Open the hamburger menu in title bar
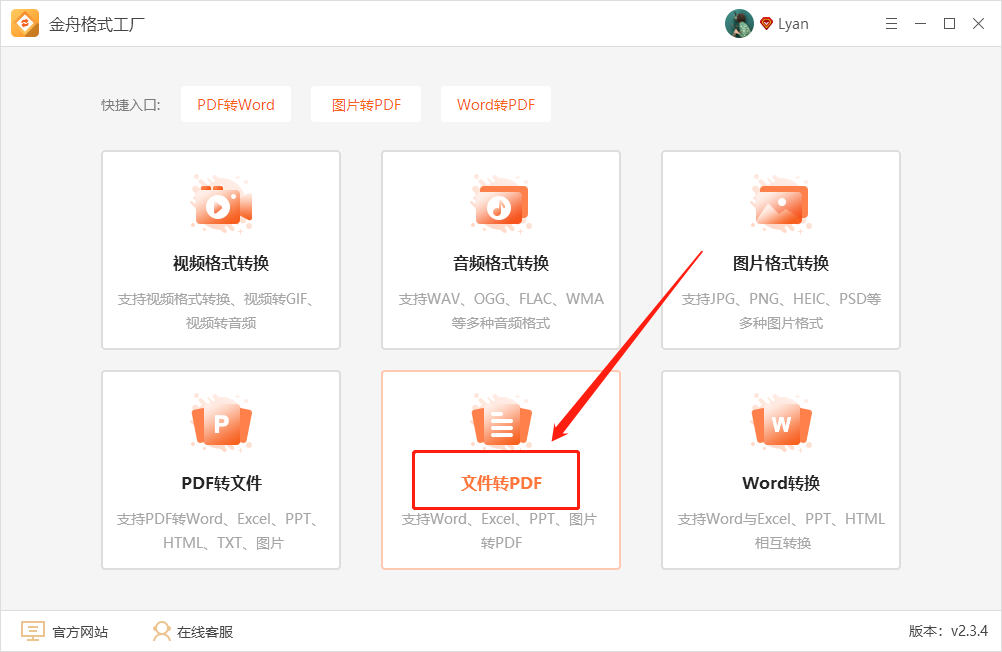 tap(891, 24)
